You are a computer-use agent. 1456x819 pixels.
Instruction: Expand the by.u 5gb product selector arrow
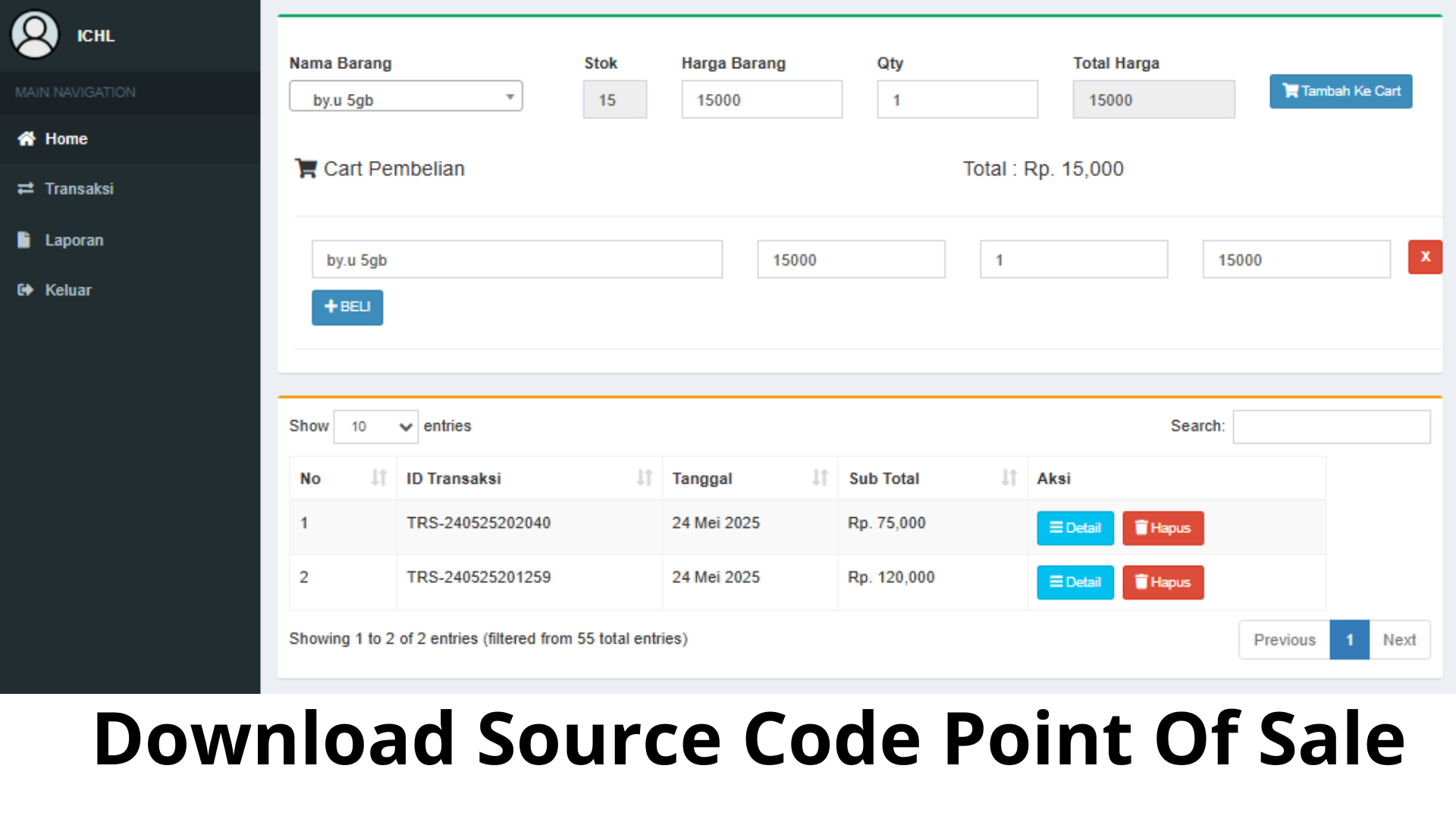point(510,96)
